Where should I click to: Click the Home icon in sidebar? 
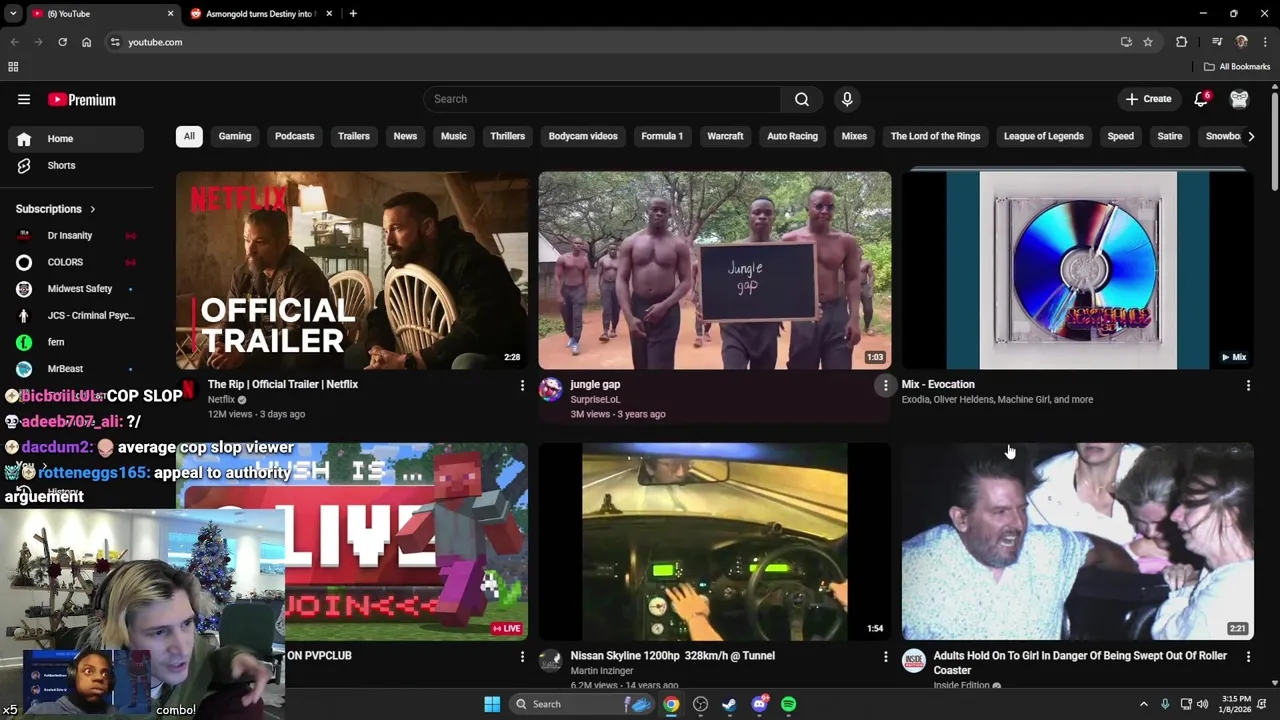[24, 139]
